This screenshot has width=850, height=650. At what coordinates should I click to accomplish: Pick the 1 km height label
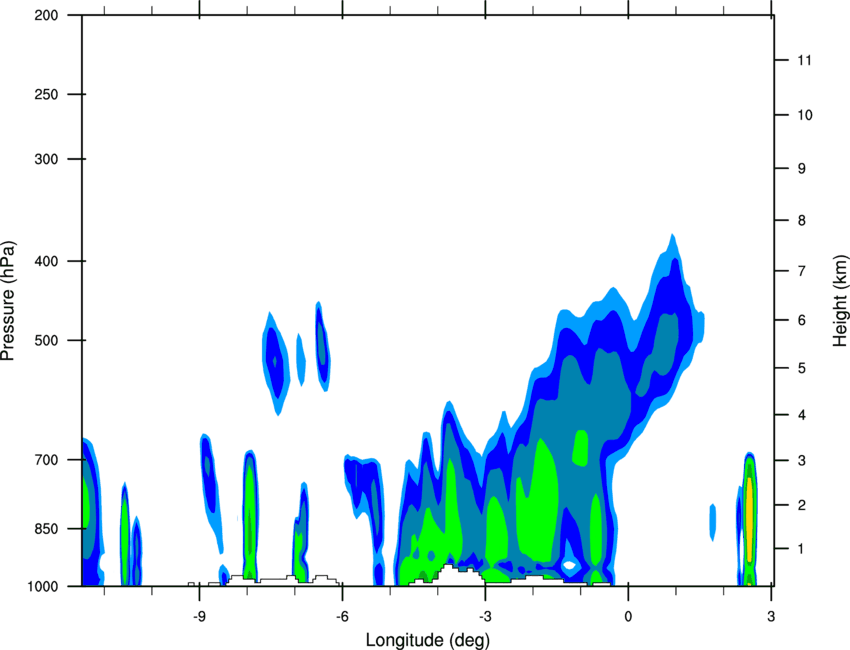pos(802,549)
